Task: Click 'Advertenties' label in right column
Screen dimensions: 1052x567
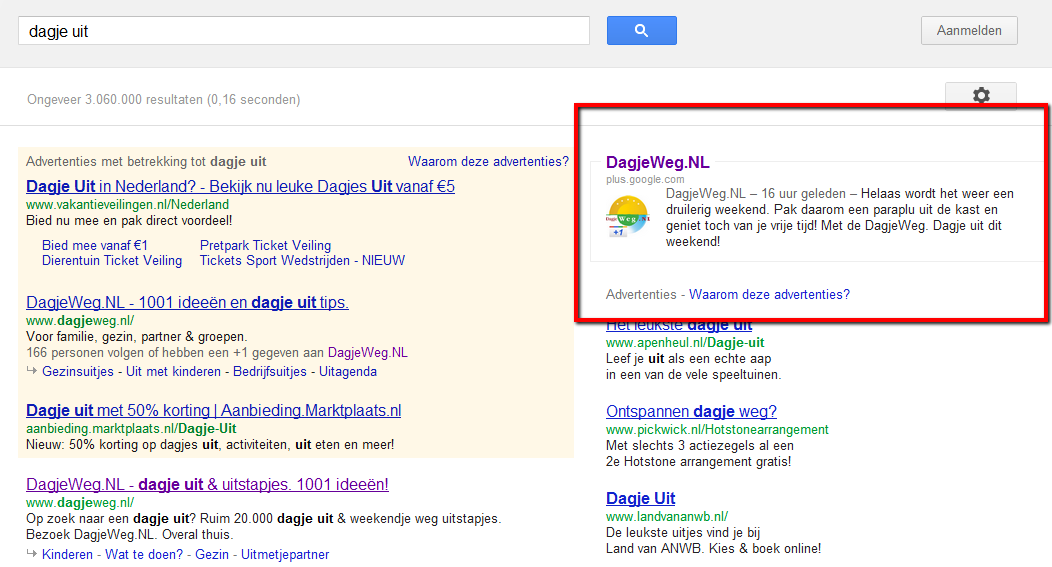Action: (x=641, y=295)
